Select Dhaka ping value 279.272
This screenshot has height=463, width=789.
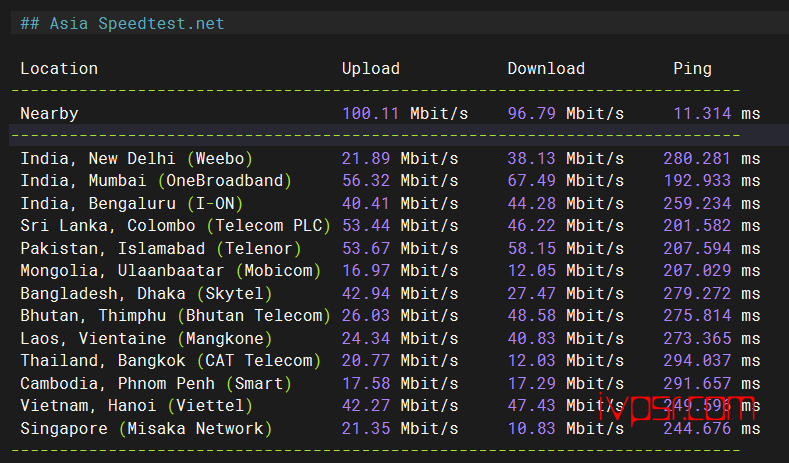click(x=697, y=293)
